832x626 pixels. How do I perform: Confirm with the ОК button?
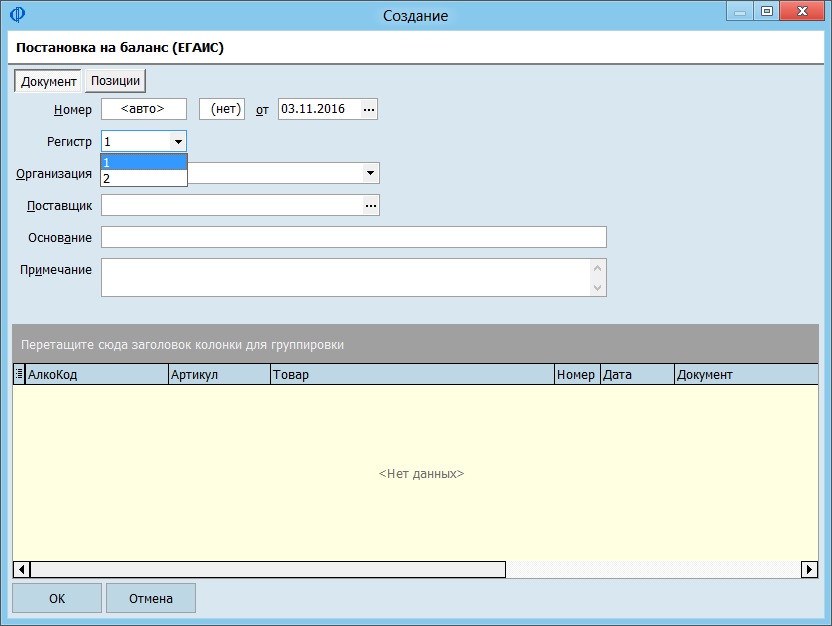pos(57,598)
